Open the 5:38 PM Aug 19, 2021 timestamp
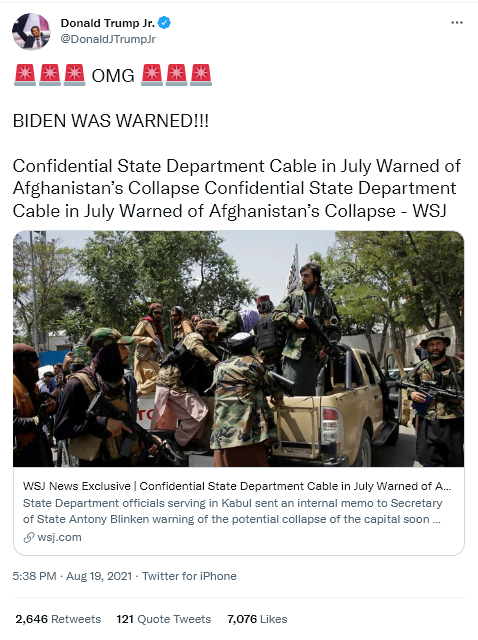The height and width of the screenshot is (640, 478). (x=72, y=576)
